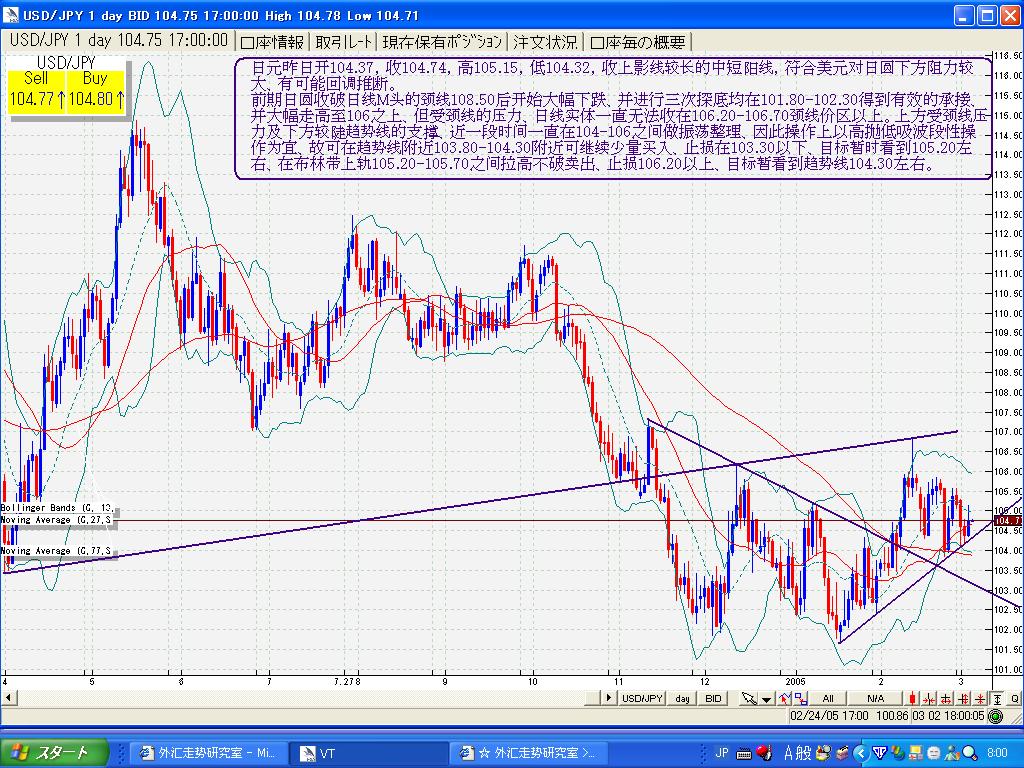1024x768 pixels.
Task: Open the day timeframe selector
Action: (682, 698)
